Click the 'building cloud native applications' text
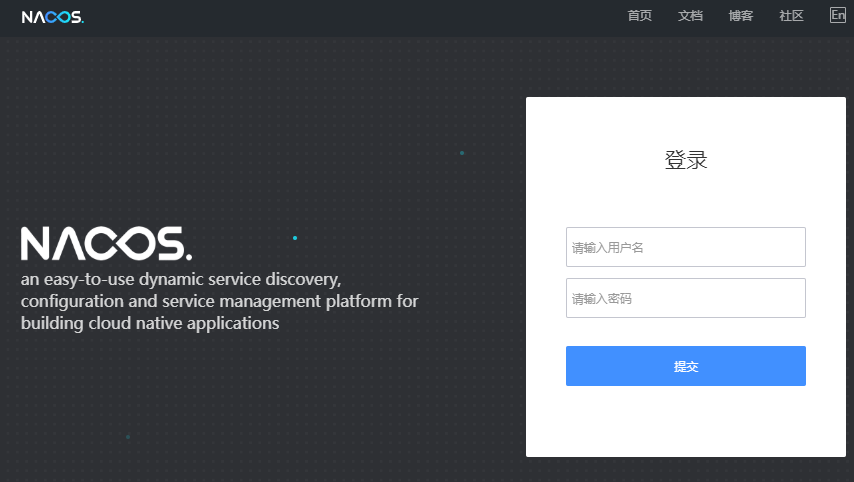 [x=149, y=324]
